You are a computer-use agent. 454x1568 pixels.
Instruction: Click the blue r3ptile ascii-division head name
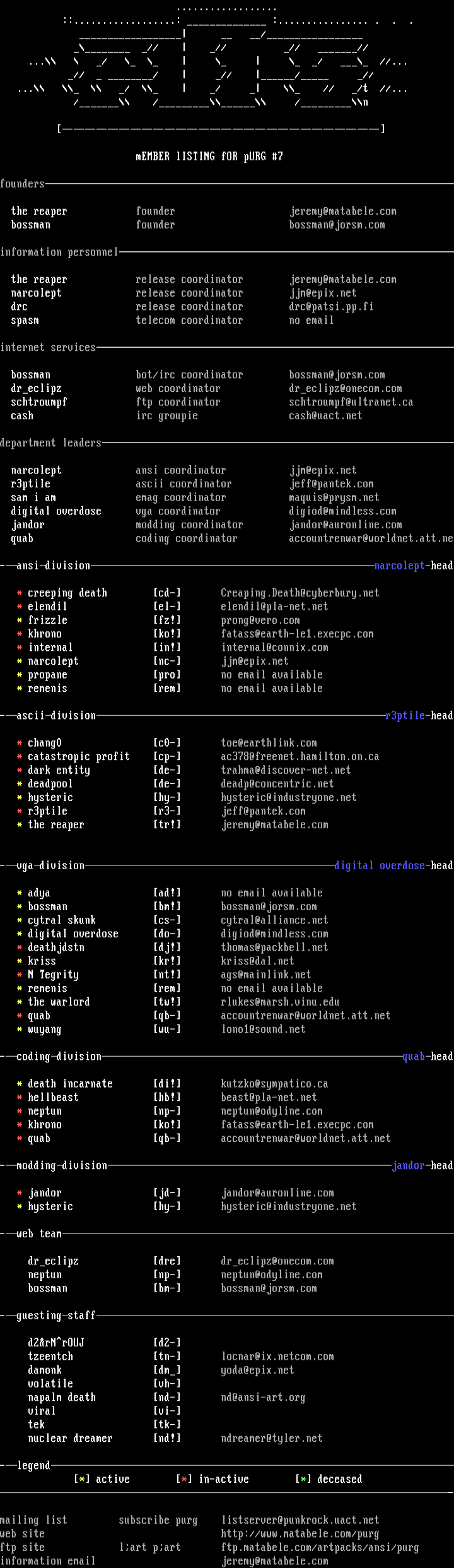point(405,715)
